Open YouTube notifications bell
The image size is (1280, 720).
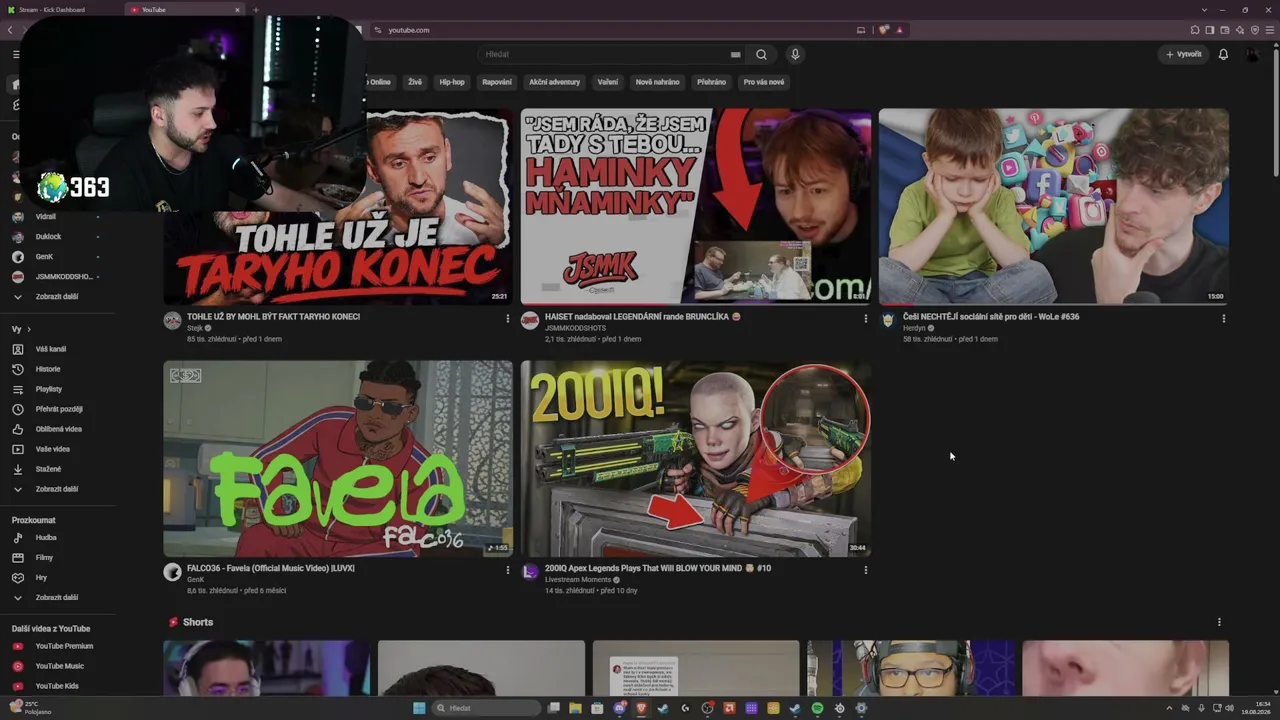click(x=1223, y=54)
